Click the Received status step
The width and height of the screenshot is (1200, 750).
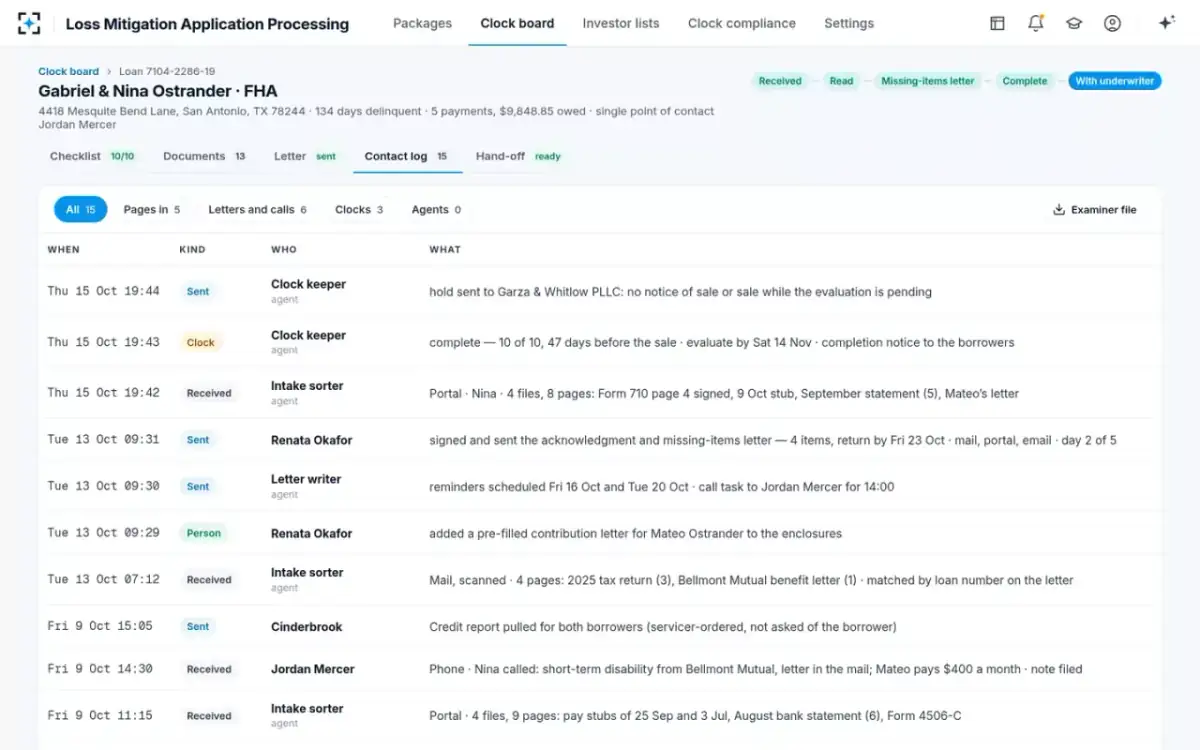(x=780, y=81)
